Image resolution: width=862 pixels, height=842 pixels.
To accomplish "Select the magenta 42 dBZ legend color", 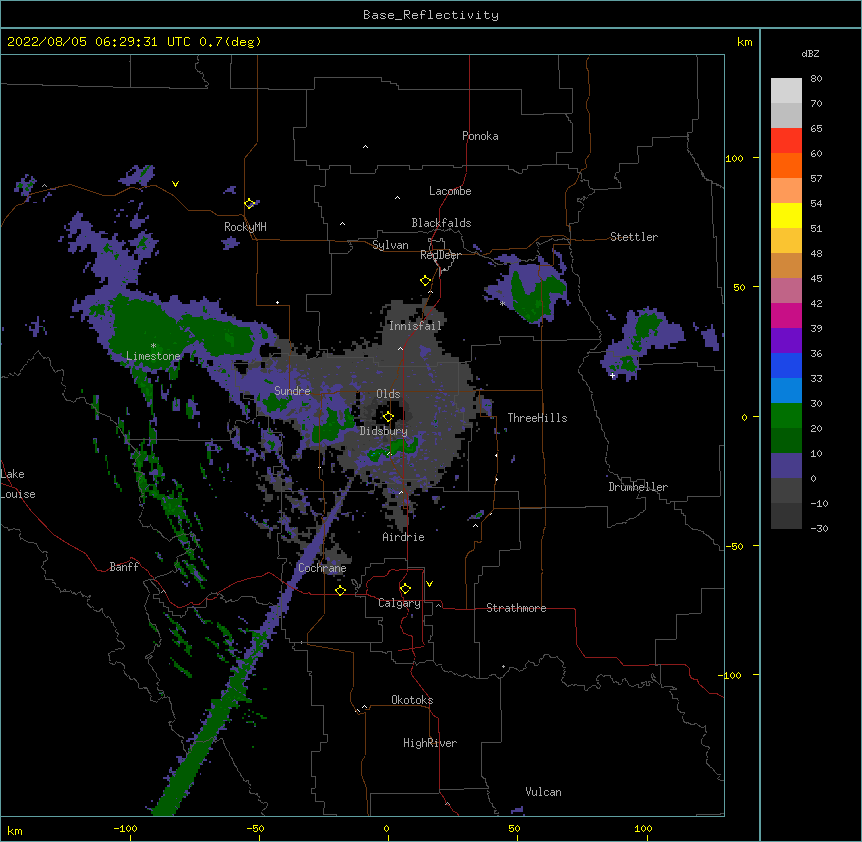I will pyautogui.click(x=786, y=315).
